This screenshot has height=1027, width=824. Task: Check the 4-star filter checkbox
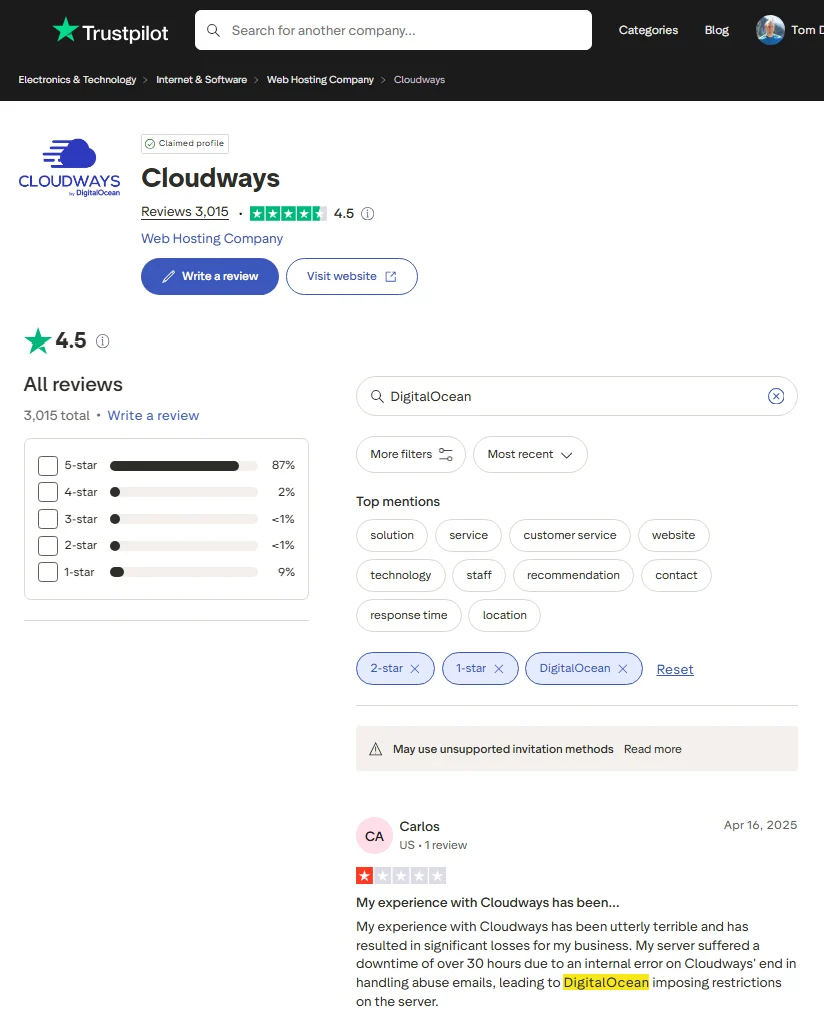click(46, 492)
